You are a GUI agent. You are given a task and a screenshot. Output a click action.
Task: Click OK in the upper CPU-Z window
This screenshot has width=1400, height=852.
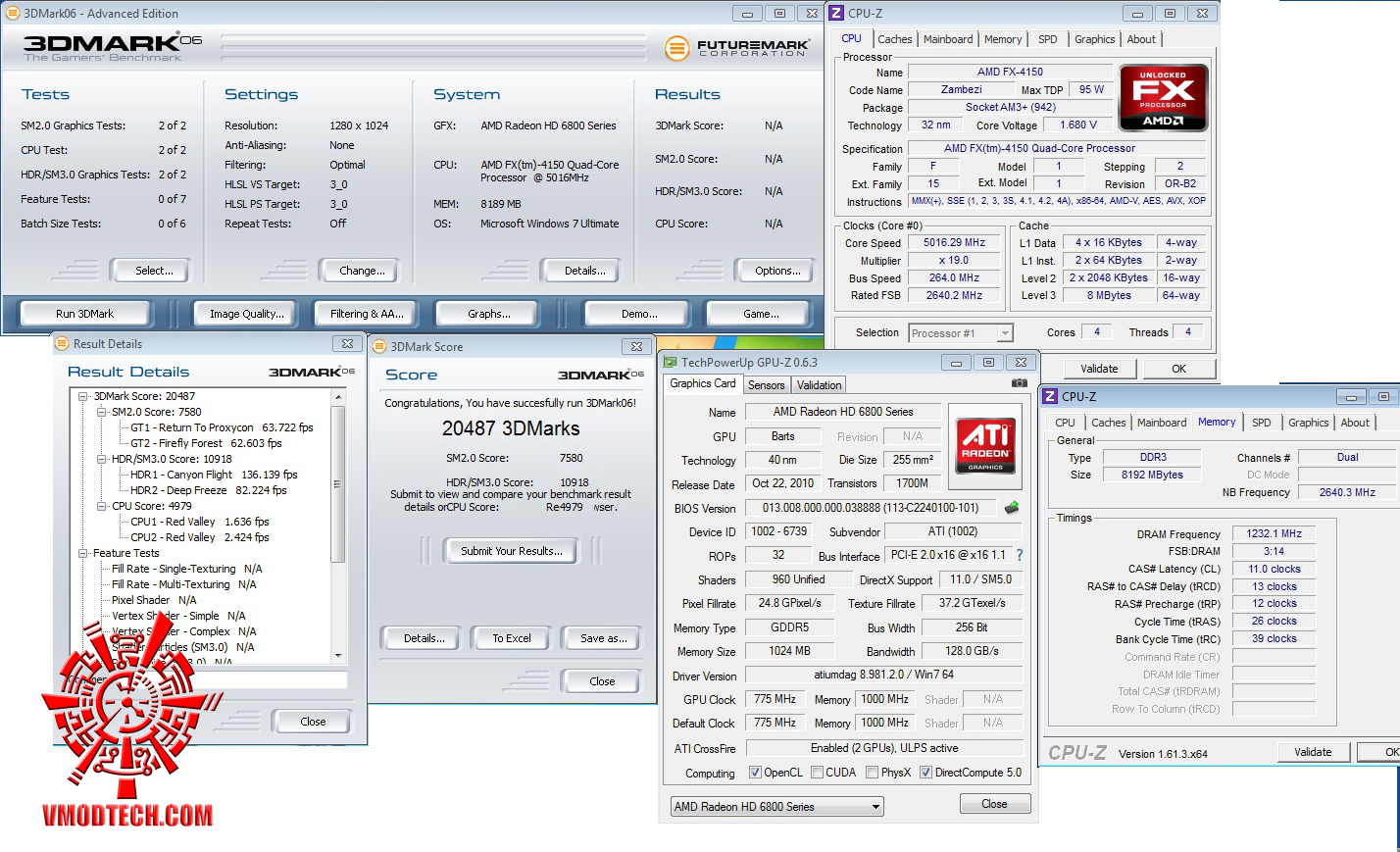pos(1178,369)
